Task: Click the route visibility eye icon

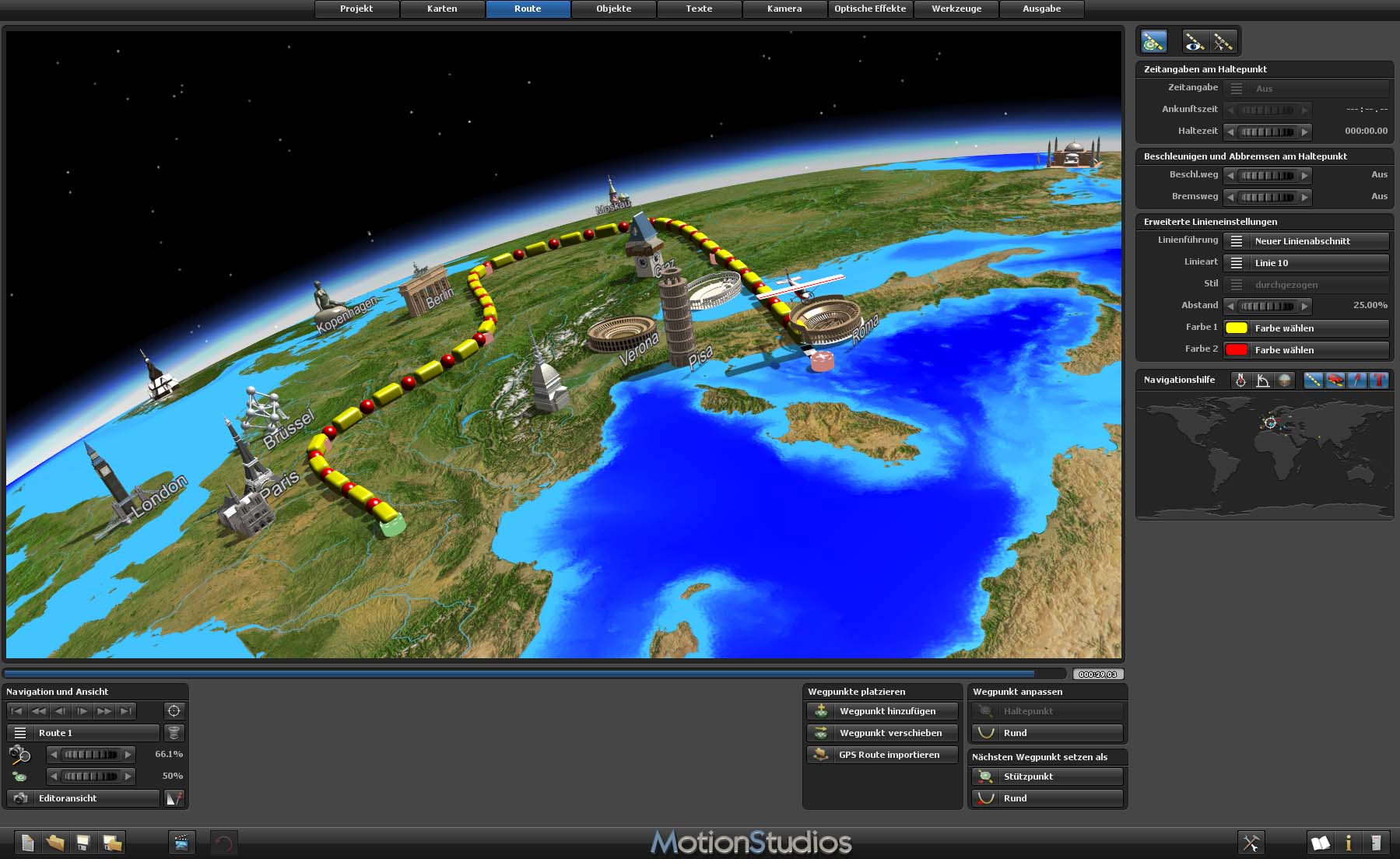Action: tap(1194, 41)
